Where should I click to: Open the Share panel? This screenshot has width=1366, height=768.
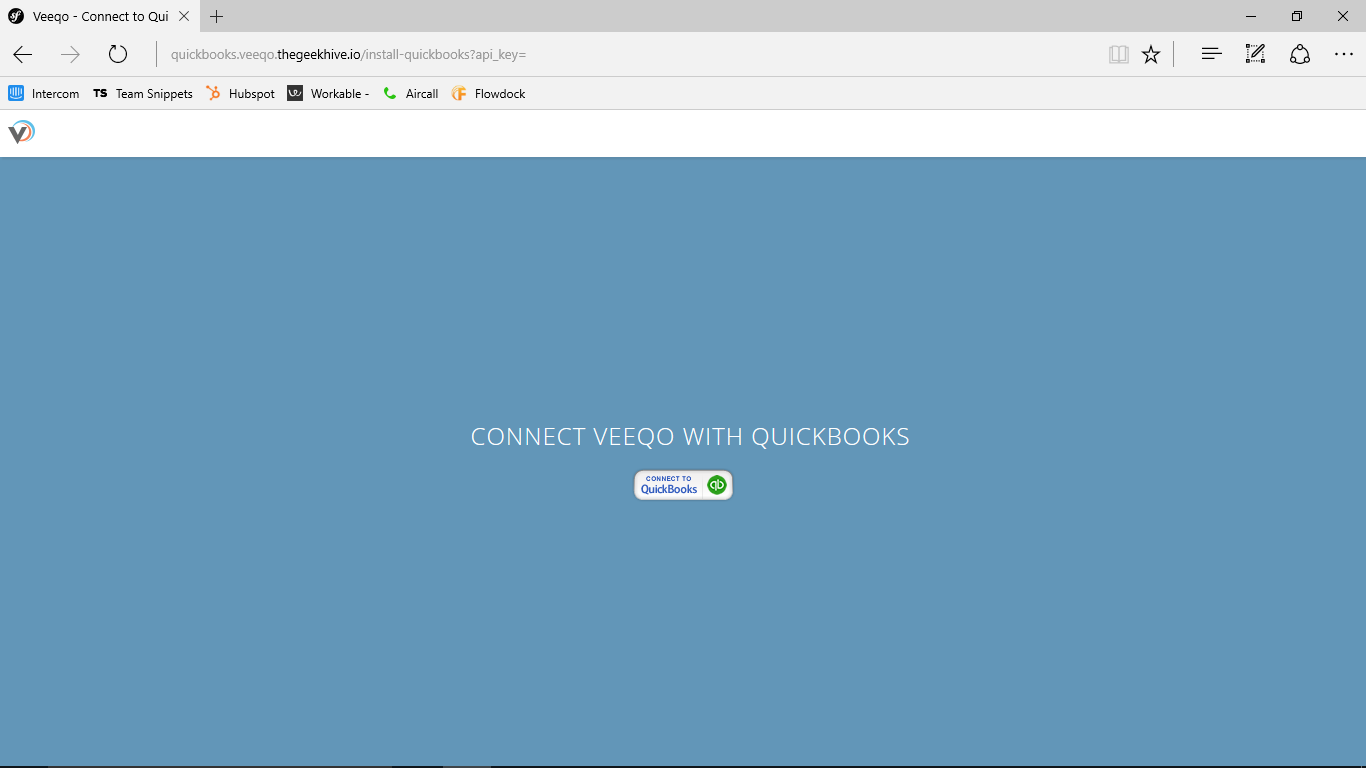[1299, 54]
